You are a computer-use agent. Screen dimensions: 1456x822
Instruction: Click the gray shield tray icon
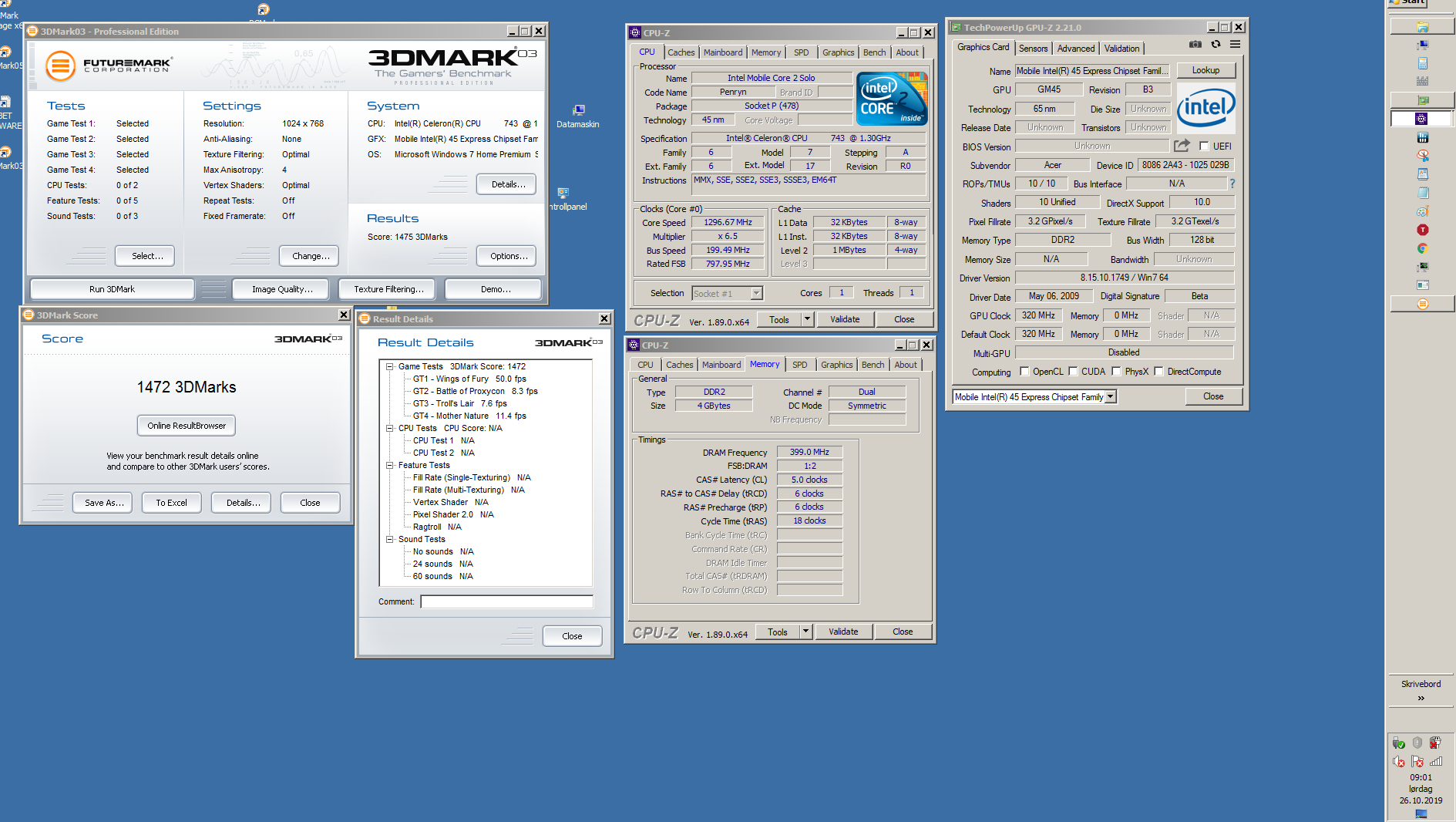click(x=1417, y=743)
